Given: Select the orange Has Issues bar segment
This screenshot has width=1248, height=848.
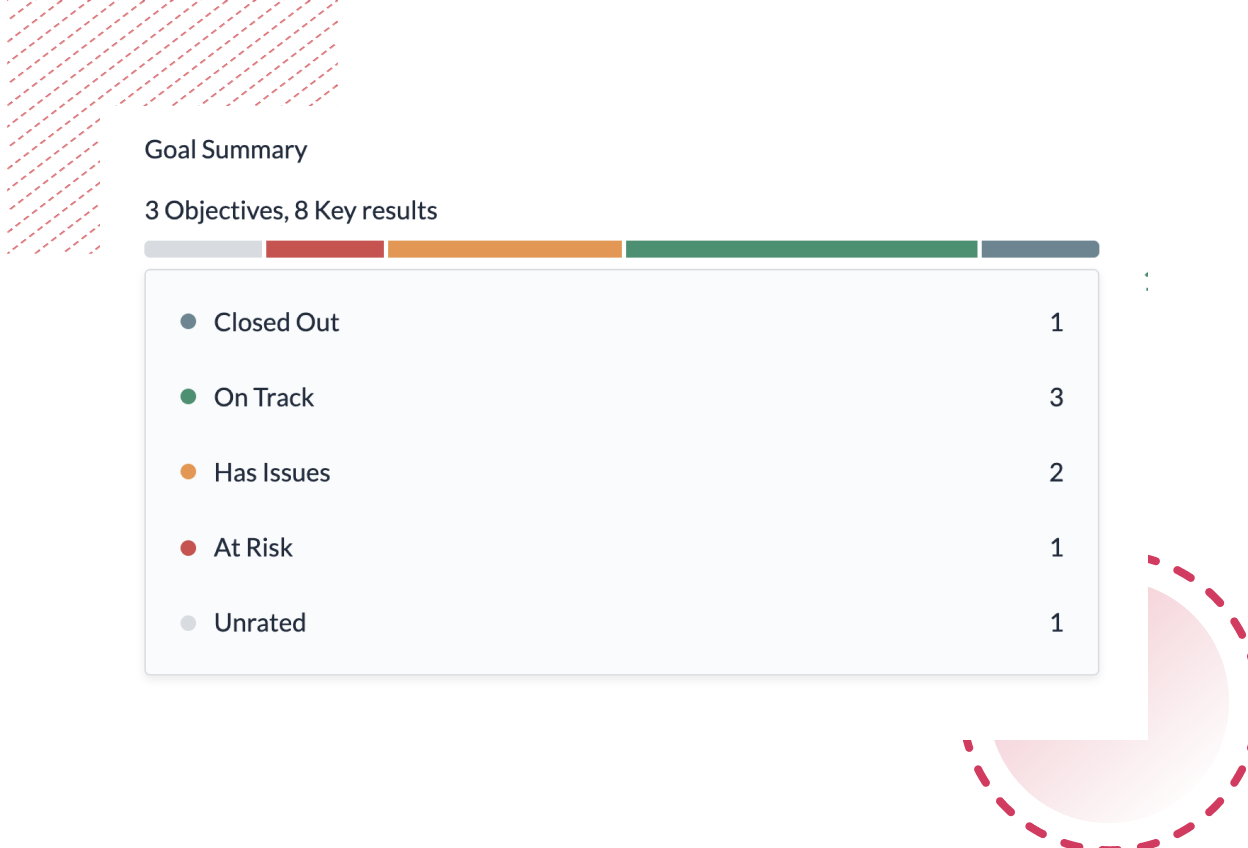Looking at the screenshot, I should pyautogui.click(x=505, y=249).
